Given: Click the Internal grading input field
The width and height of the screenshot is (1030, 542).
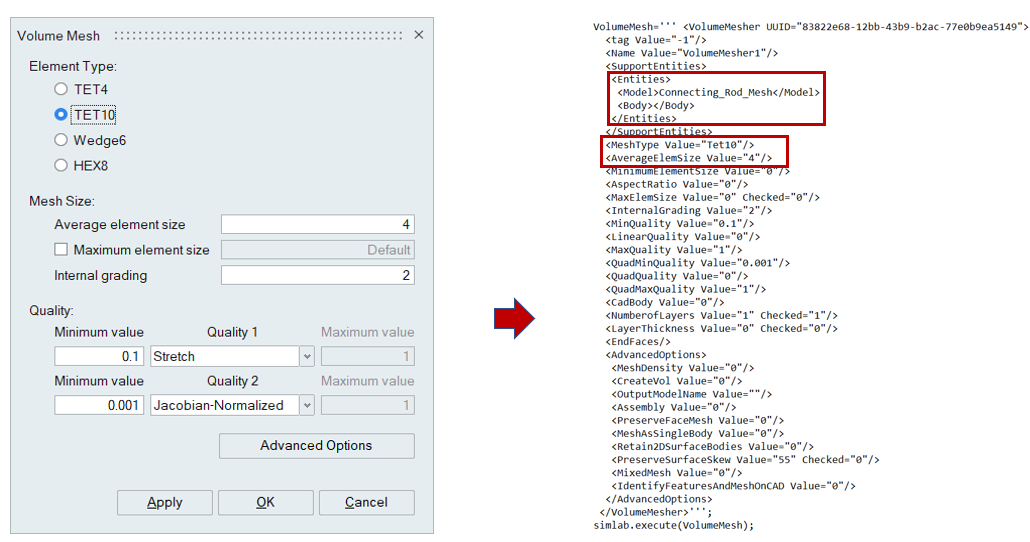Looking at the screenshot, I should click(317, 275).
